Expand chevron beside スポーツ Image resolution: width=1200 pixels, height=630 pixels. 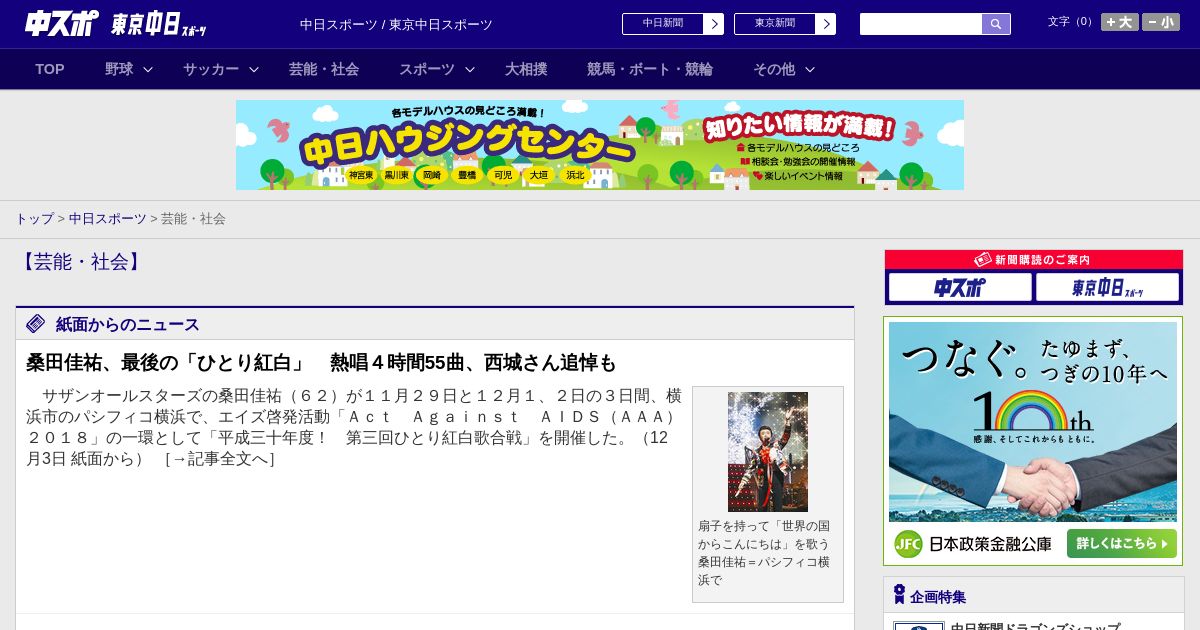coord(470,69)
